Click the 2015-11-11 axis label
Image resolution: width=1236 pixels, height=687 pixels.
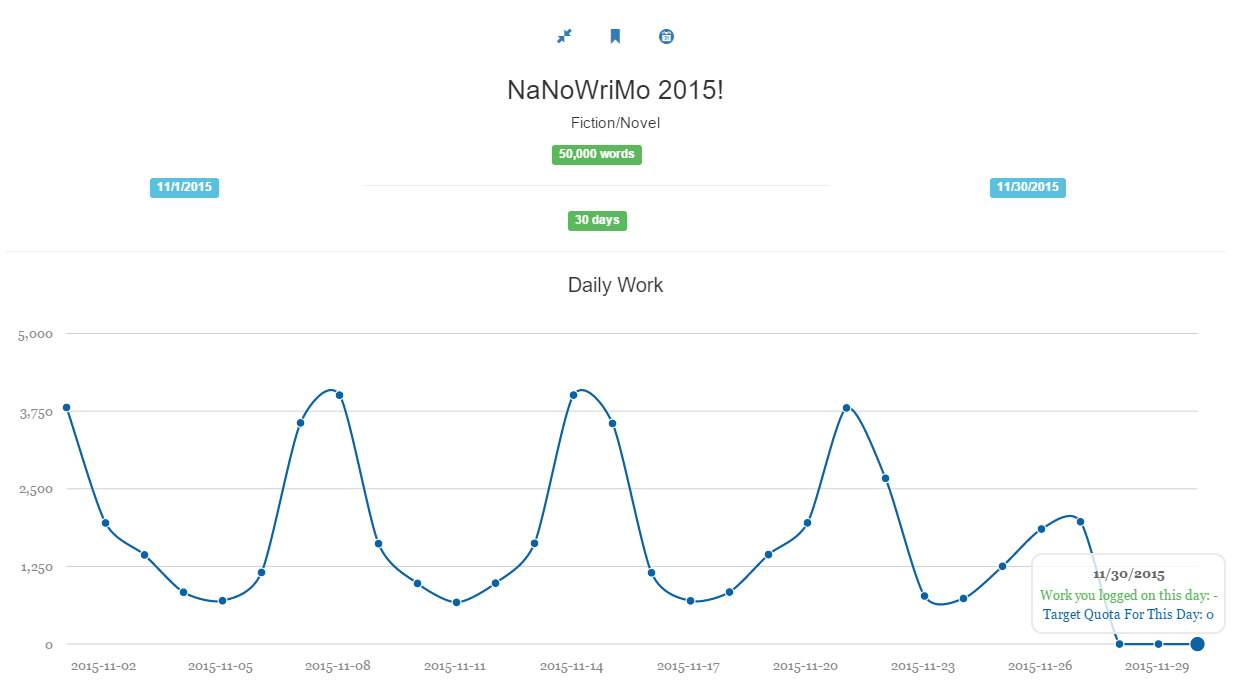(x=454, y=666)
